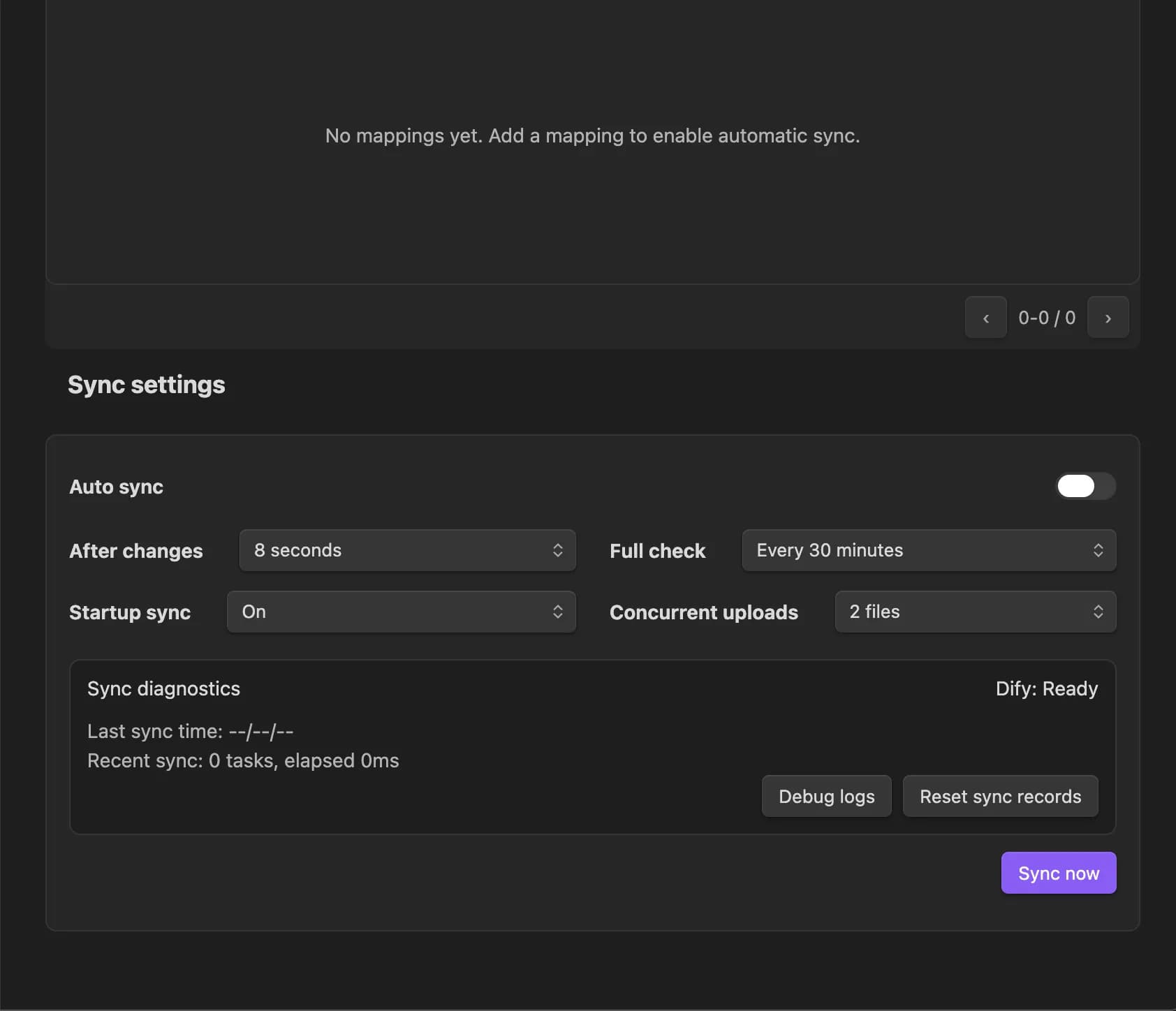
Task: Click the Sync settings heading
Action: click(x=147, y=385)
